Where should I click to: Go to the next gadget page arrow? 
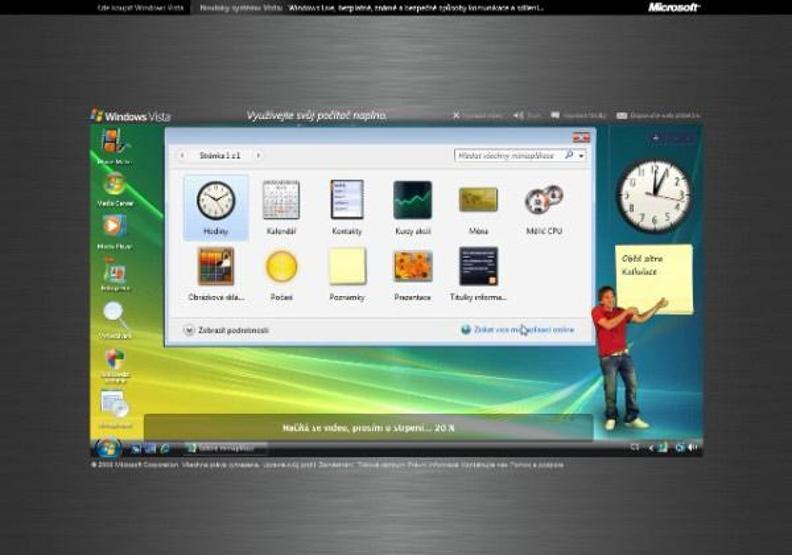[258, 156]
